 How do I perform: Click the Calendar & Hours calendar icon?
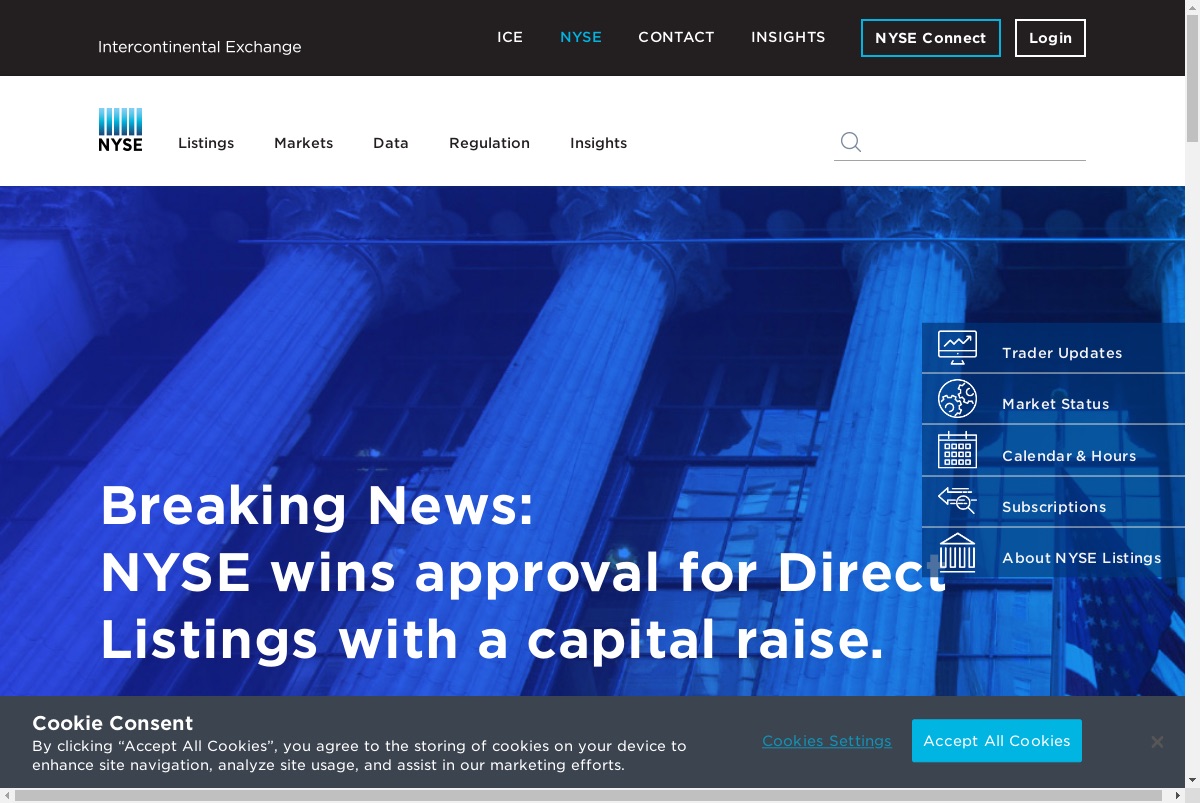pos(957,450)
